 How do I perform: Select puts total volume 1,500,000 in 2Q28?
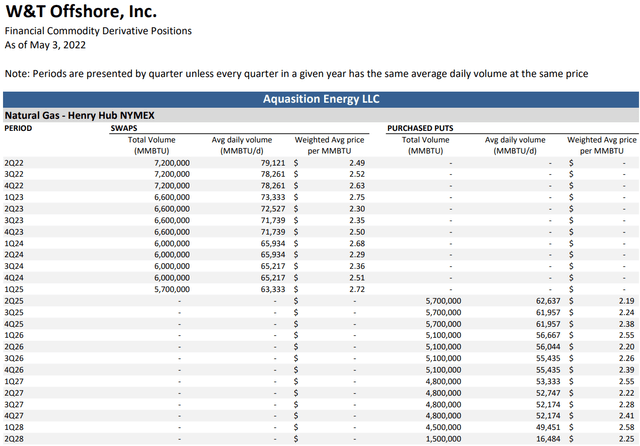(443, 439)
